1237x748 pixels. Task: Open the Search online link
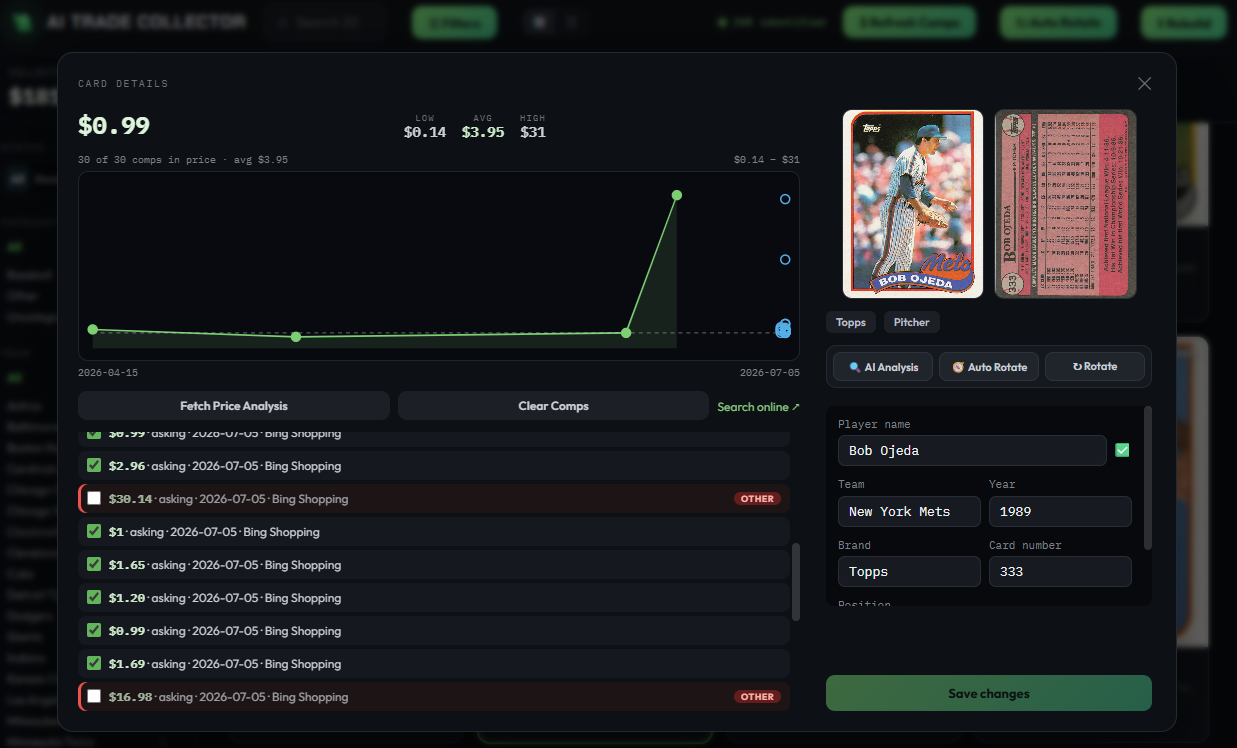pyautogui.click(x=759, y=407)
